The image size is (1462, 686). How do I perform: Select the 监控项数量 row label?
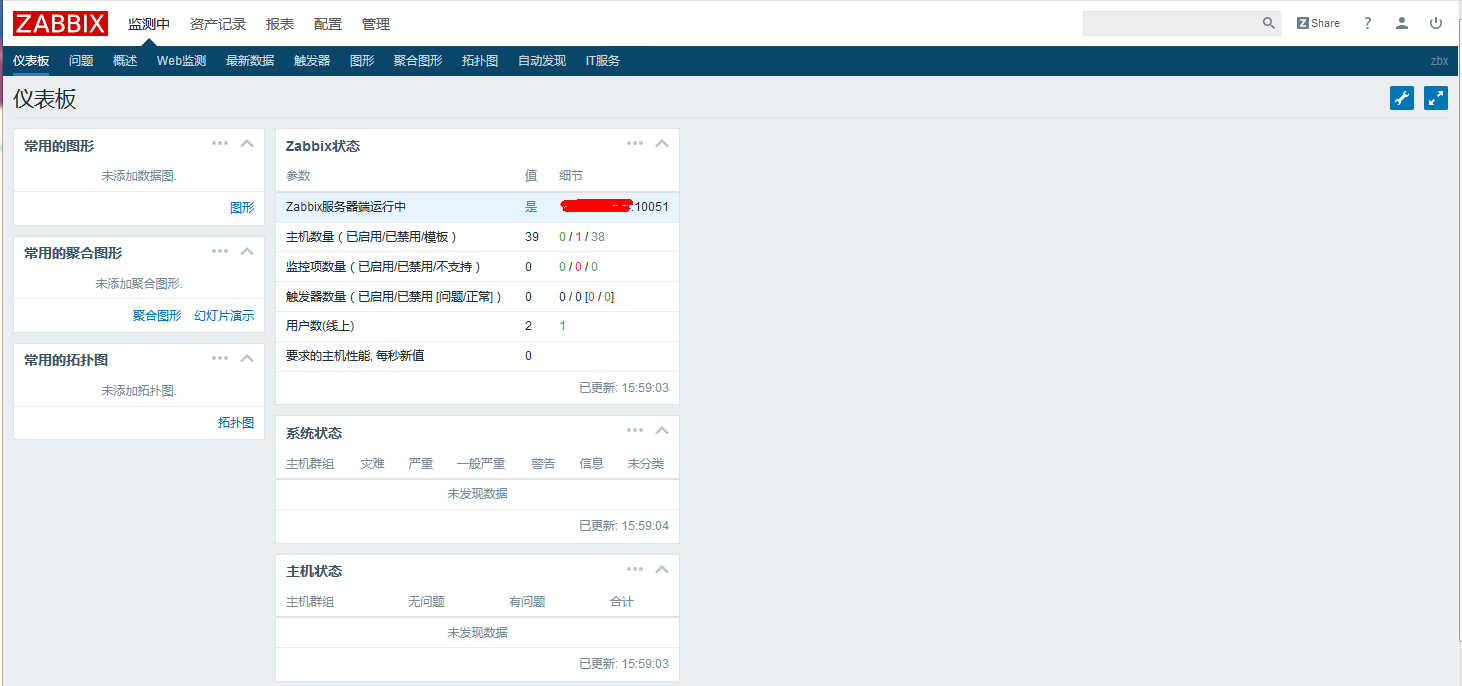click(x=383, y=267)
